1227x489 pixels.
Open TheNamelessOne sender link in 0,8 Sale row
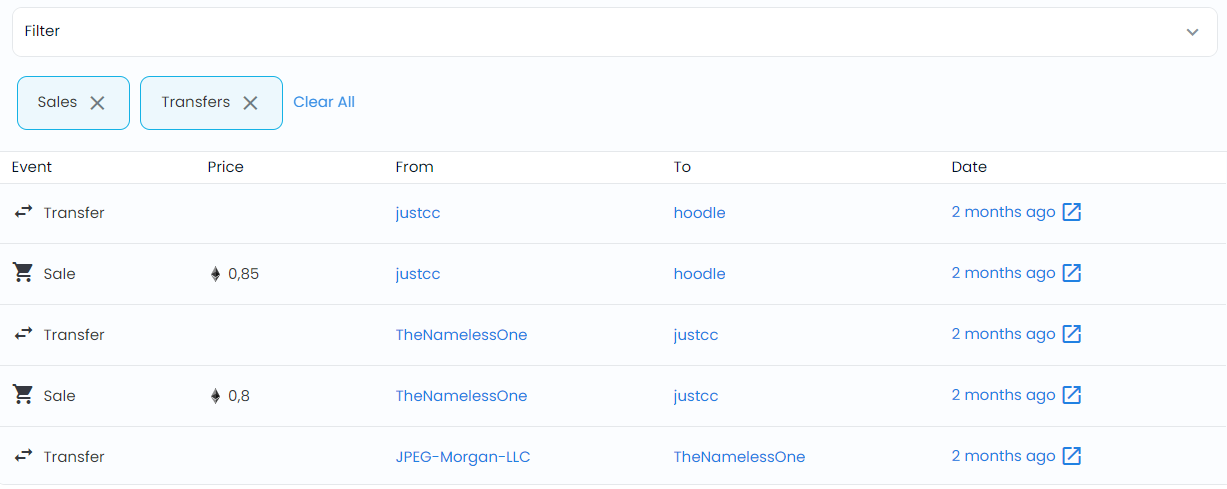click(x=461, y=396)
